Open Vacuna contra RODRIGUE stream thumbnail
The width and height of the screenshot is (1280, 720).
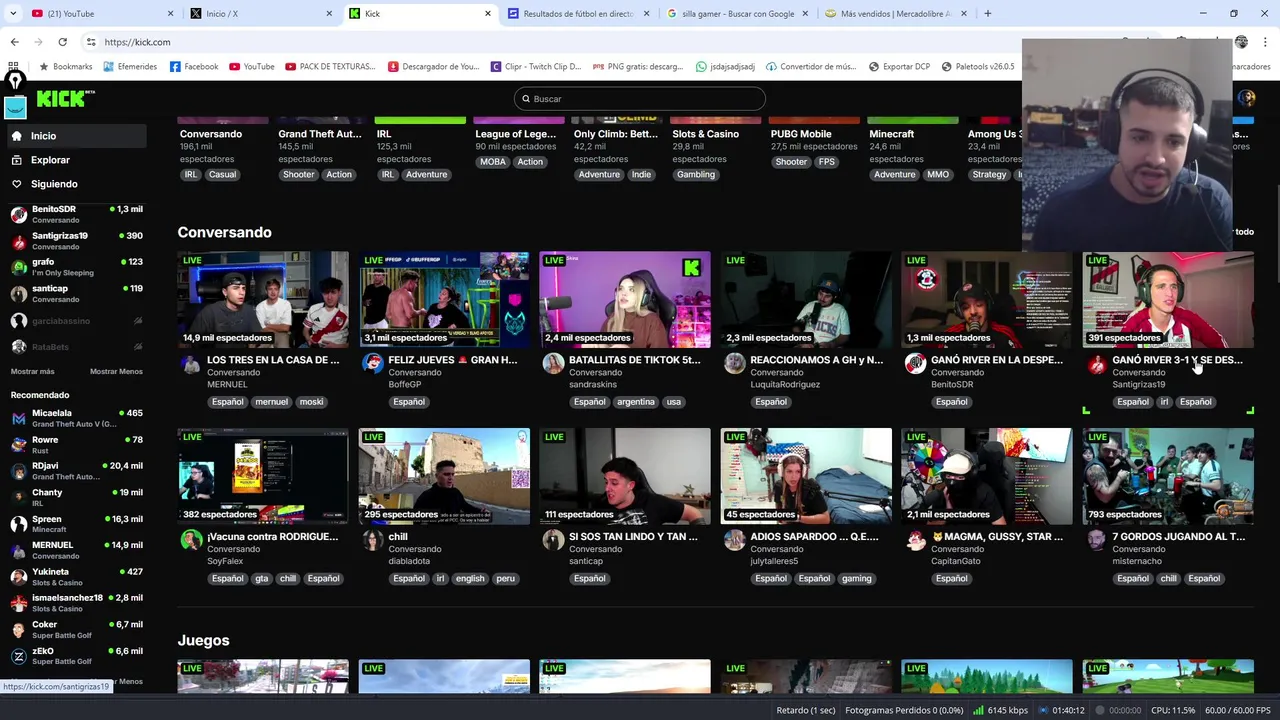pyautogui.click(x=263, y=476)
